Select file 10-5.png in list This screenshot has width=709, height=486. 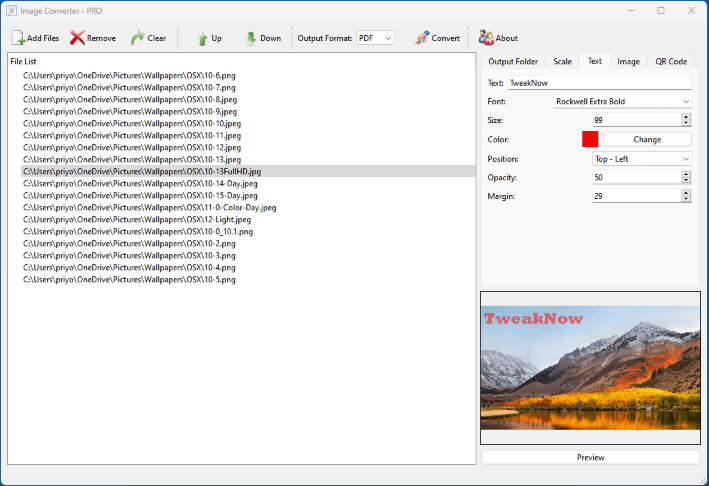[129, 279]
